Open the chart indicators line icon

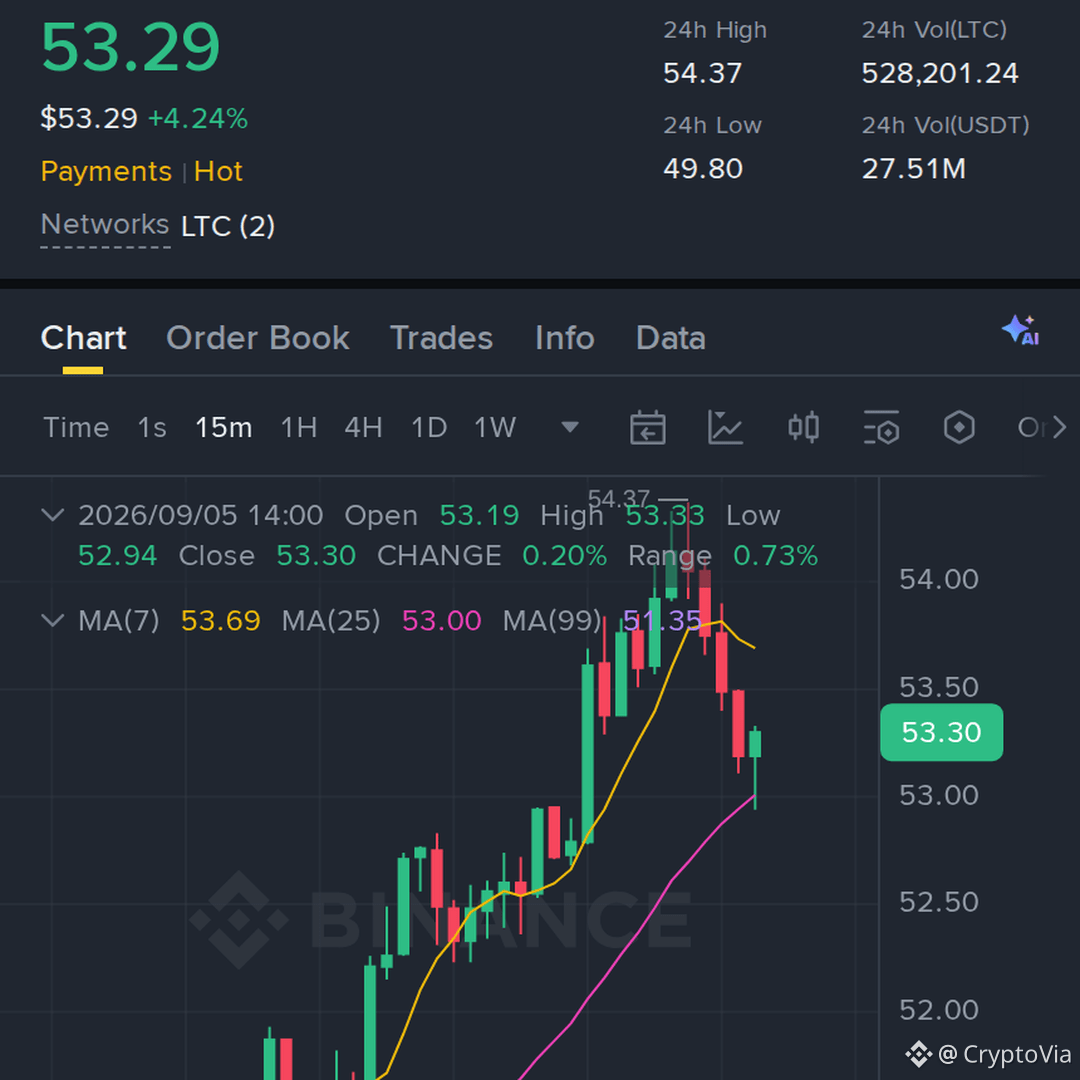725,427
